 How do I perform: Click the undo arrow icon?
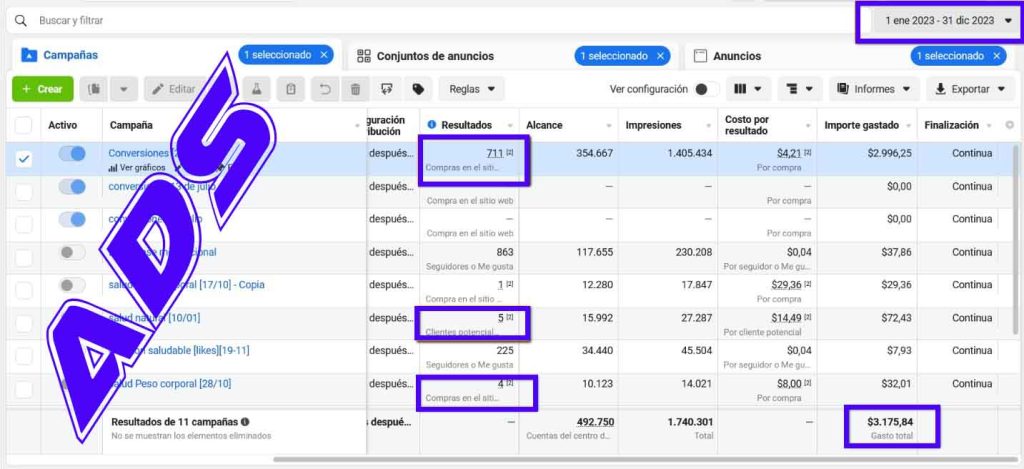(324, 89)
